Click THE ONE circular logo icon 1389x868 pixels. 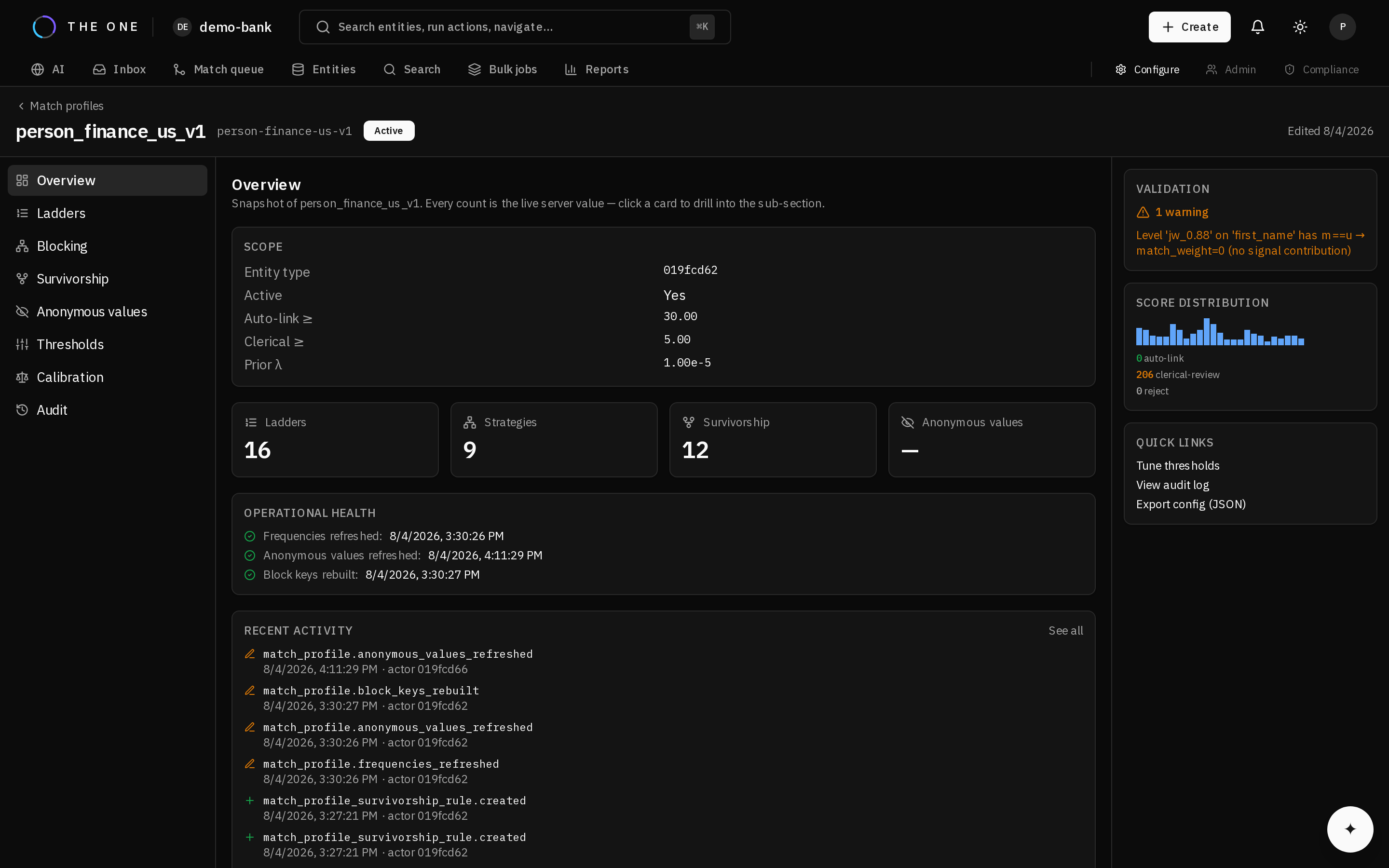pos(44,27)
